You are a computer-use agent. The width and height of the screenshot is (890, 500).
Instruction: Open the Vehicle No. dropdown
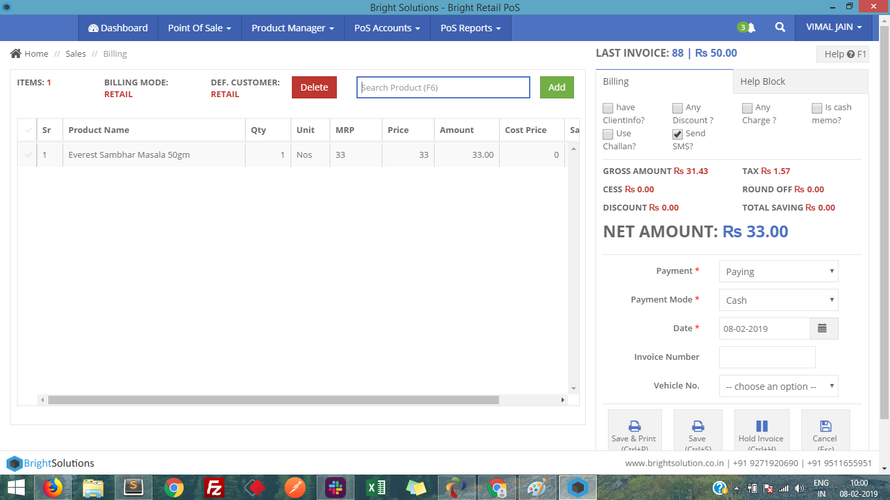[778, 386]
